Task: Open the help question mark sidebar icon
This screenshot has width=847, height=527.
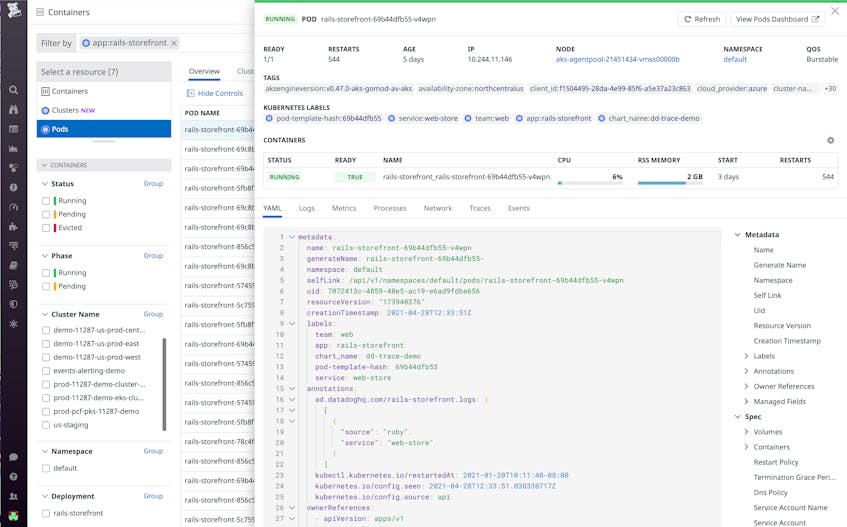Action: 14,477
